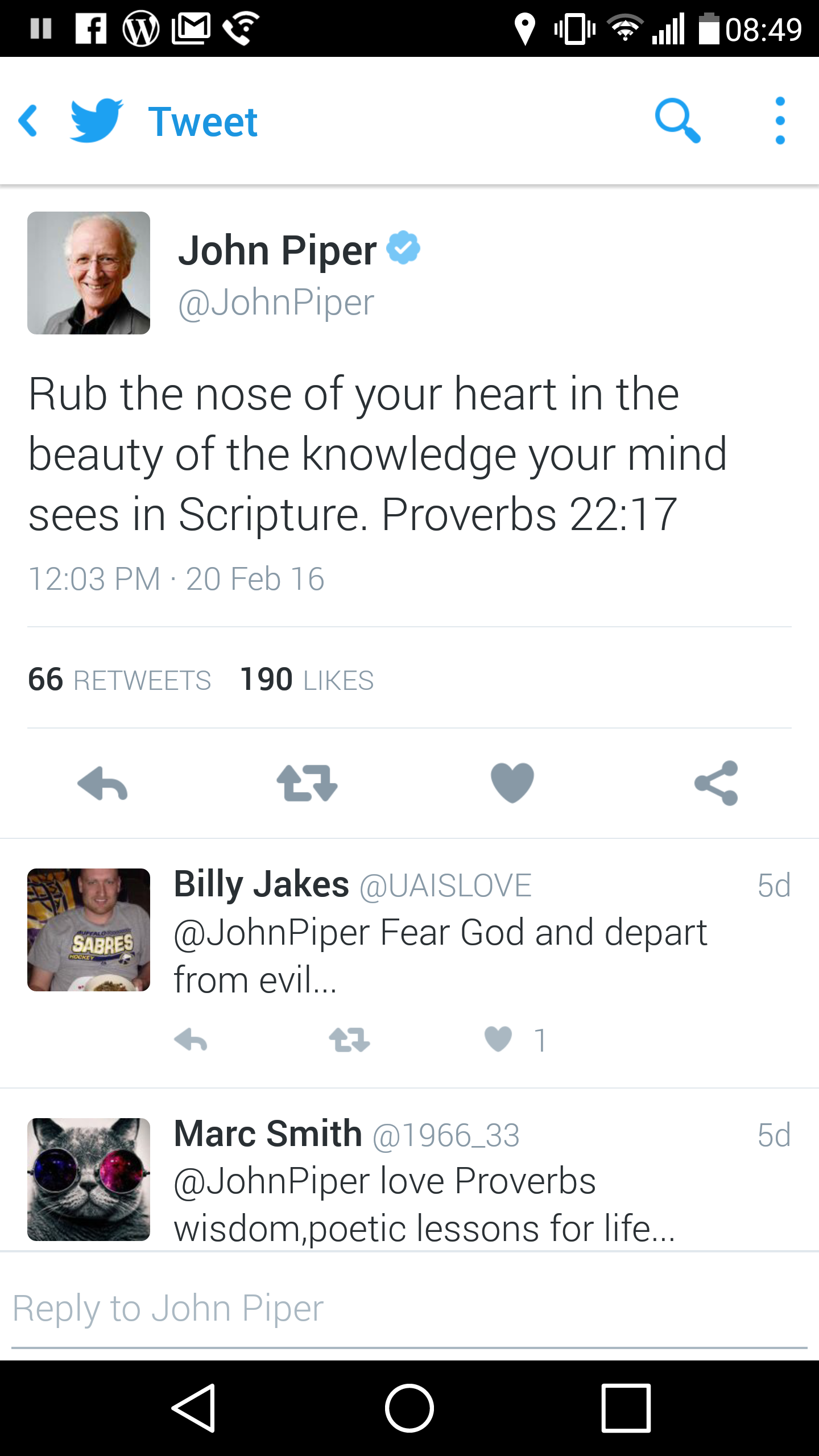Like John Piper's tweet with the heart
This screenshot has height=1456, width=819.
(x=512, y=783)
